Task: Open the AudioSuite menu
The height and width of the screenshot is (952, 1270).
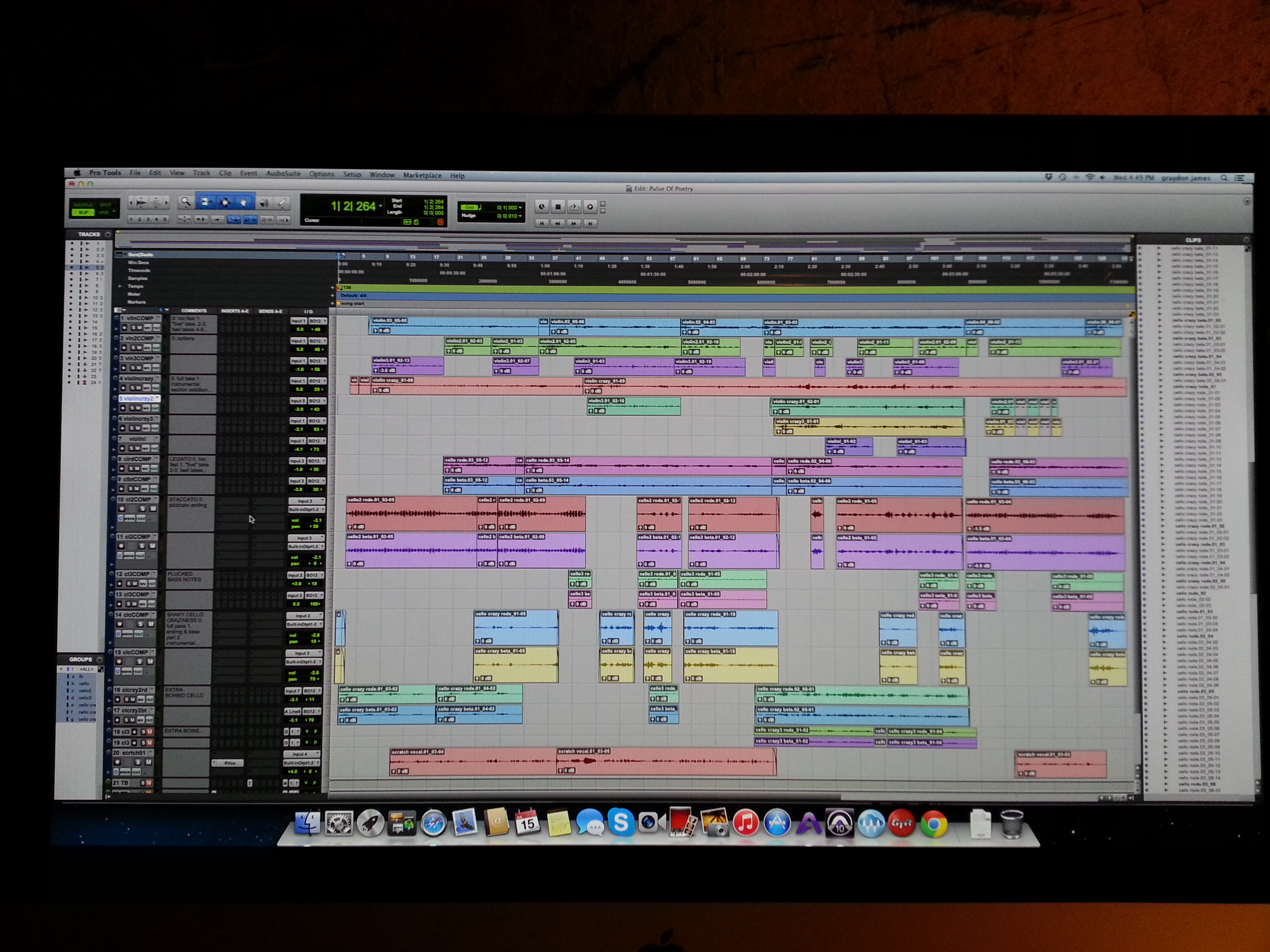Action: click(x=283, y=173)
